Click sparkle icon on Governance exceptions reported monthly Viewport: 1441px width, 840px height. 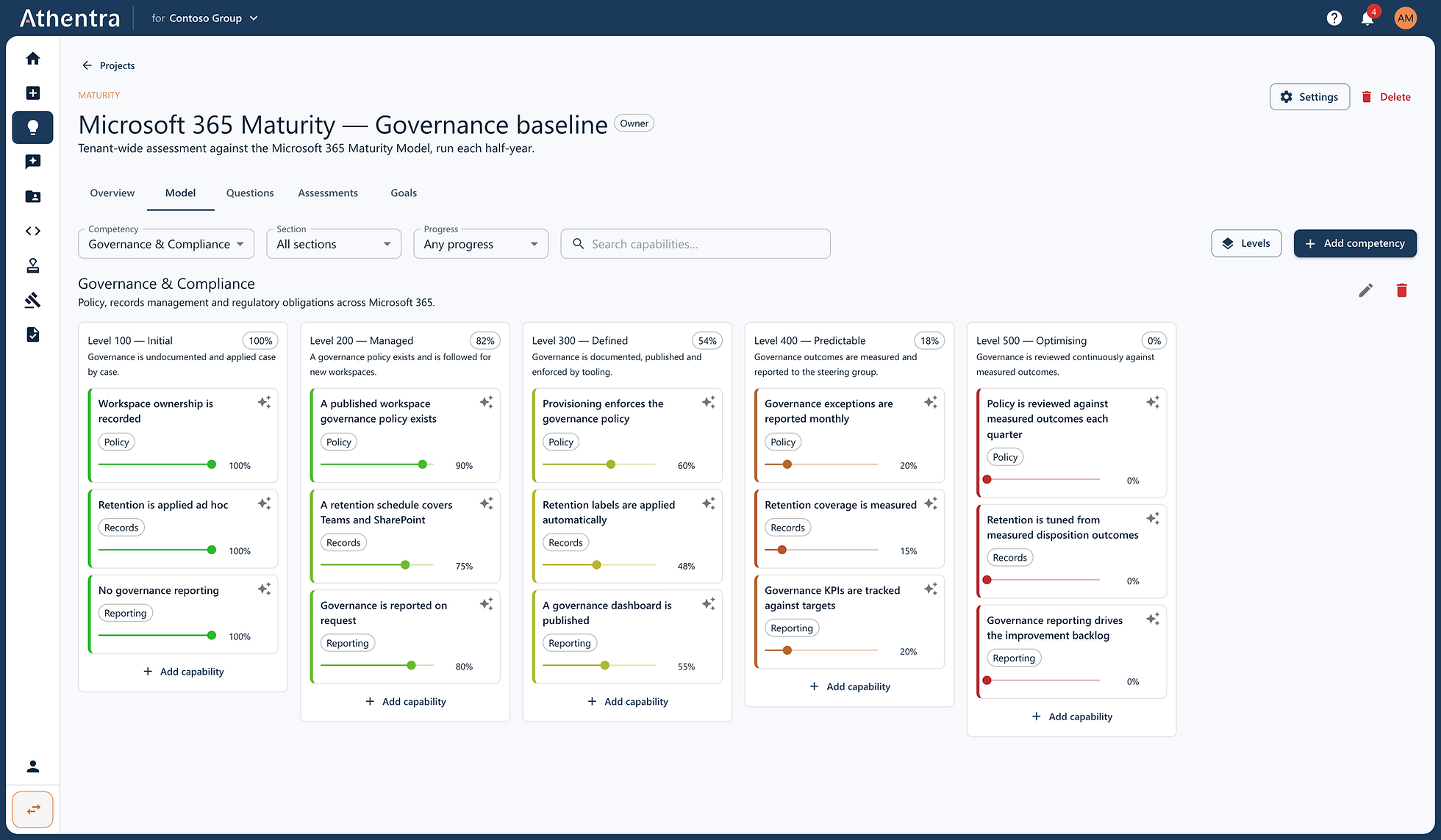931,402
